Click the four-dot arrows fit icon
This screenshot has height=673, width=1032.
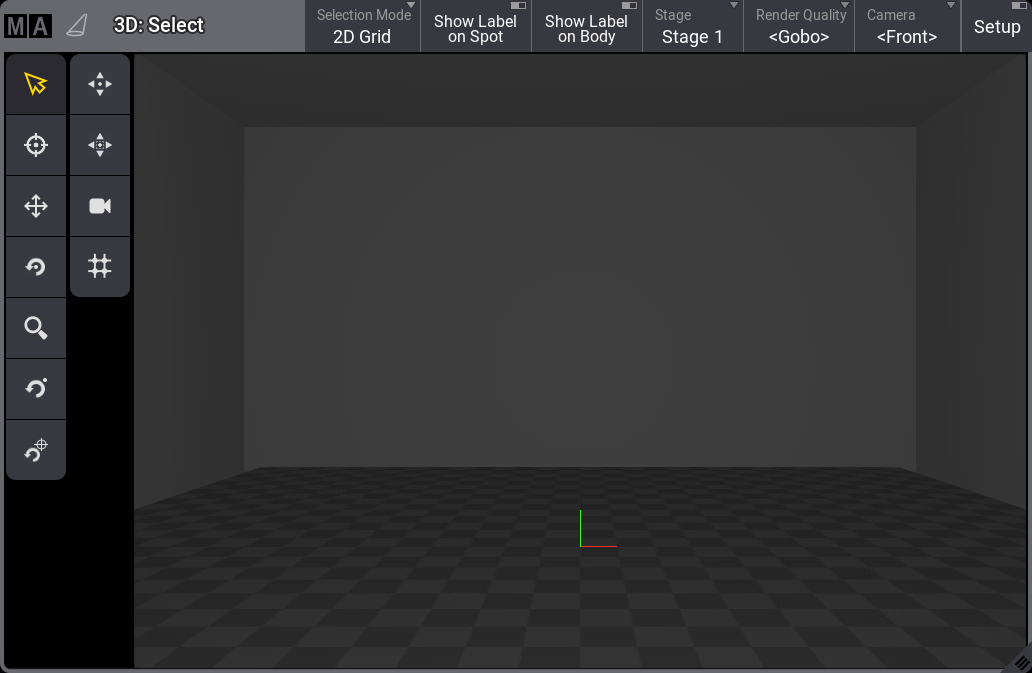pos(100,85)
